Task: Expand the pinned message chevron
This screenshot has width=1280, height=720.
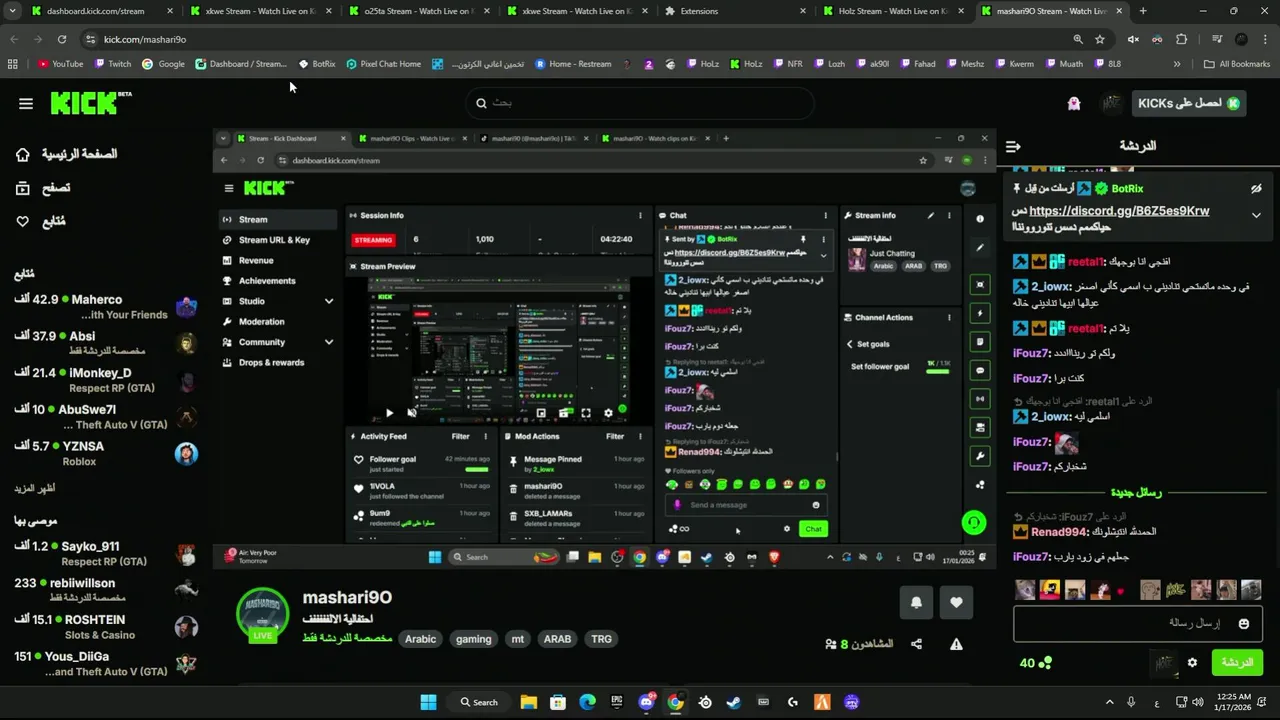Action: coord(1256,215)
